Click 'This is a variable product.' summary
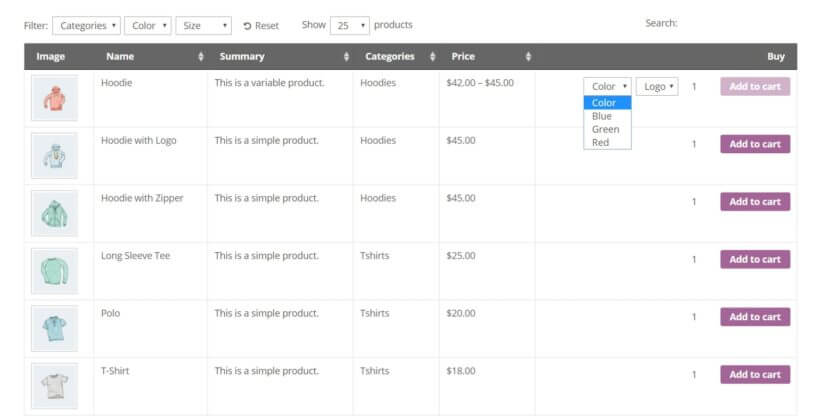Screen dimensions: 820x416 (x=269, y=83)
